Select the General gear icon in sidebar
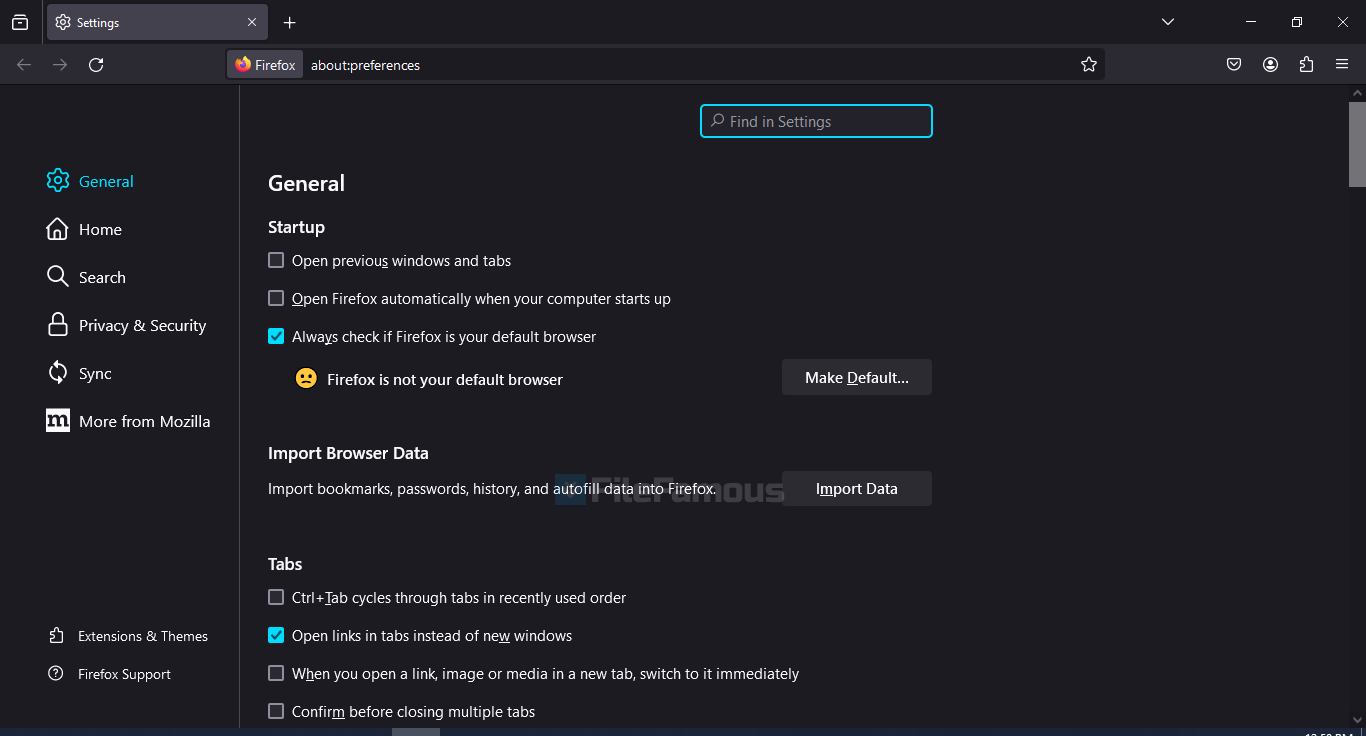The image size is (1366, 736). point(58,181)
